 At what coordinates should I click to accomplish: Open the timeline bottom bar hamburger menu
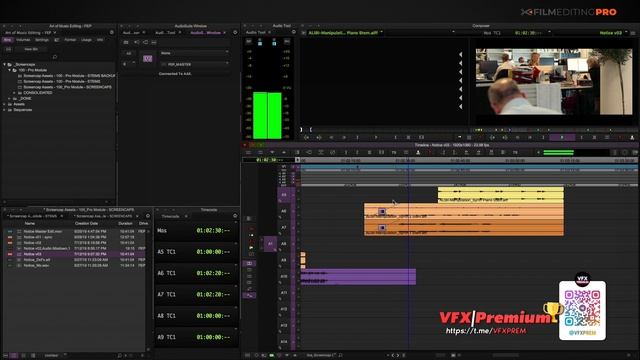(x=247, y=356)
